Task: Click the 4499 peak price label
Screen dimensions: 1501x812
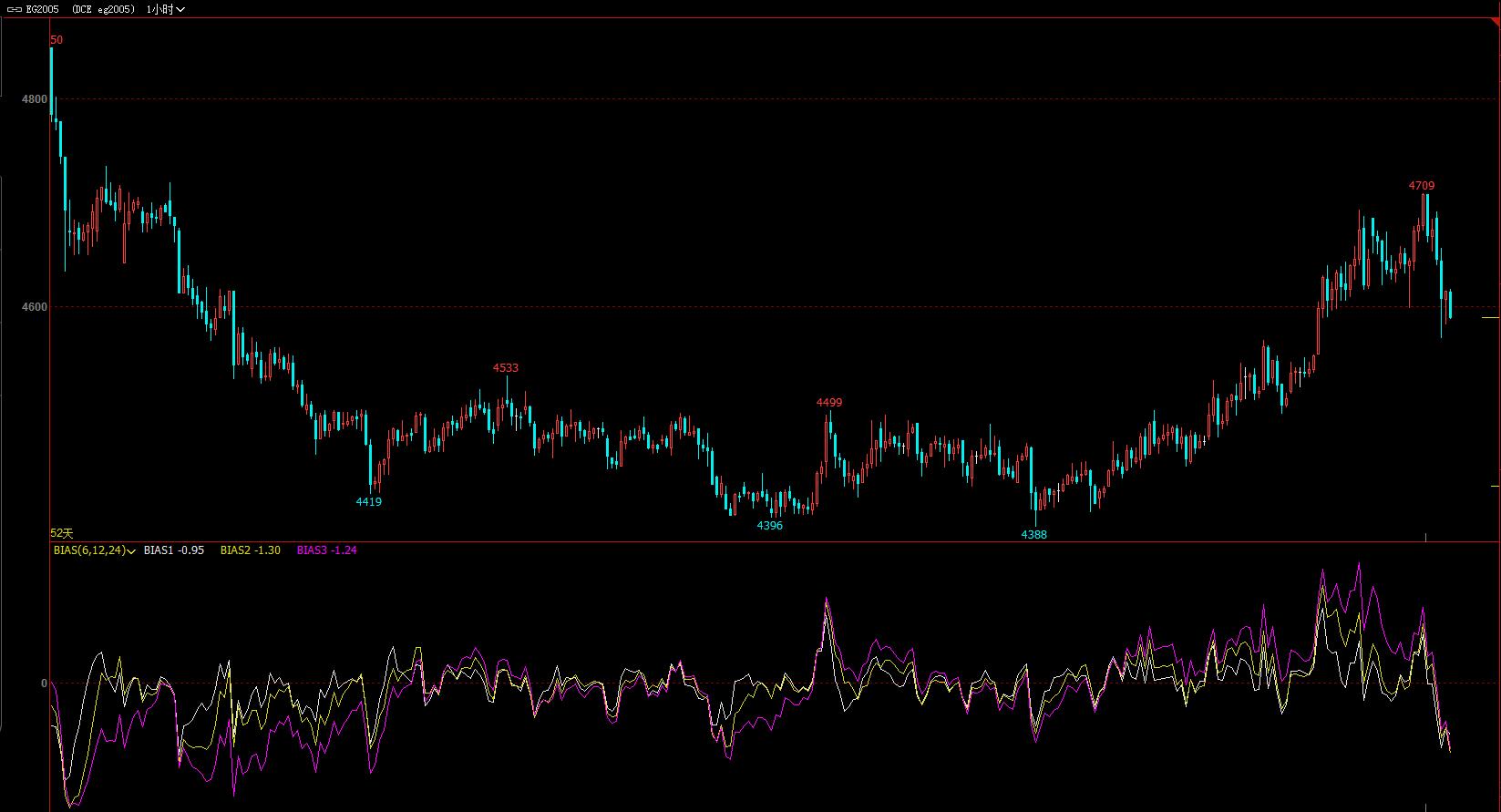Action: [x=829, y=403]
